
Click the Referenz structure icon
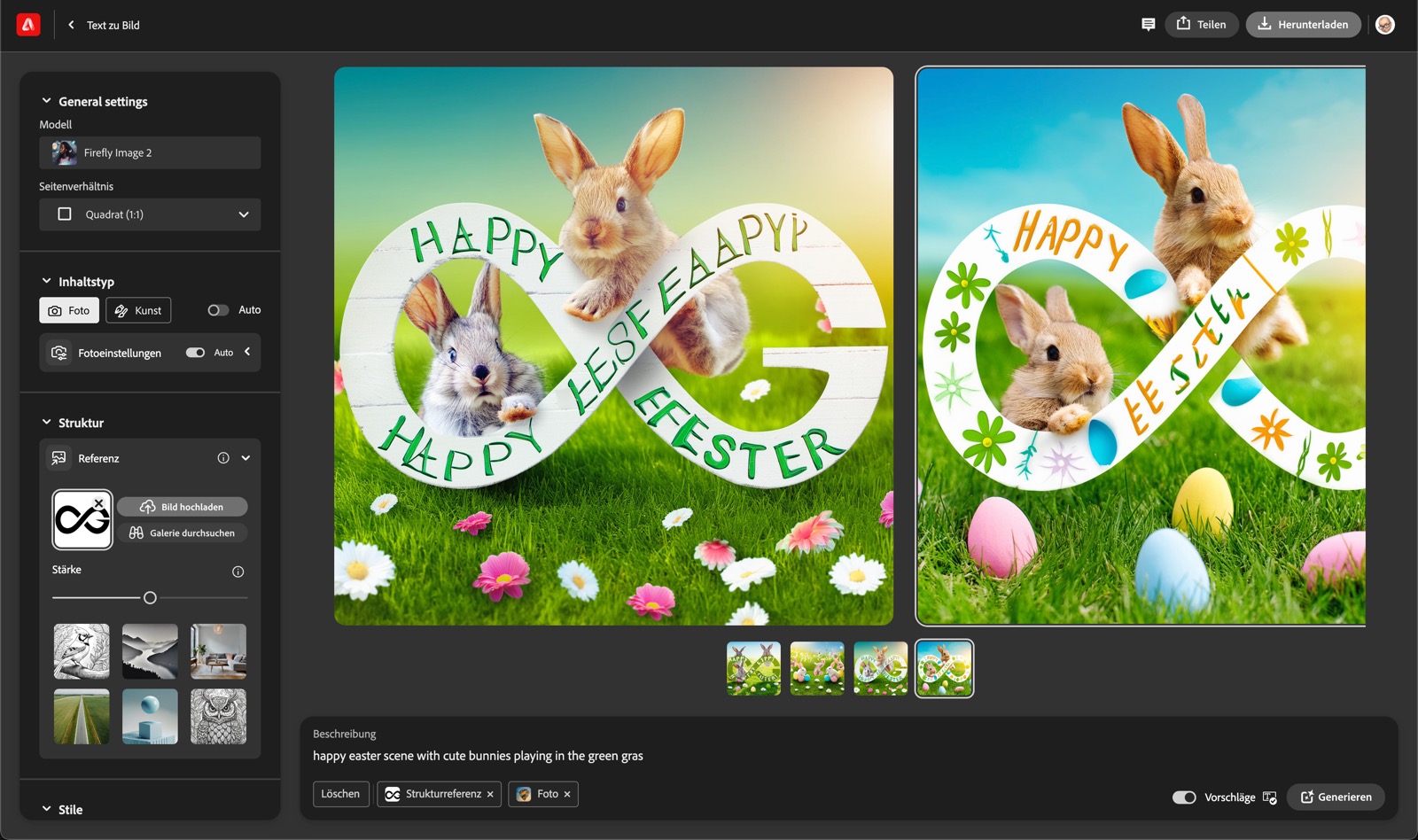59,458
